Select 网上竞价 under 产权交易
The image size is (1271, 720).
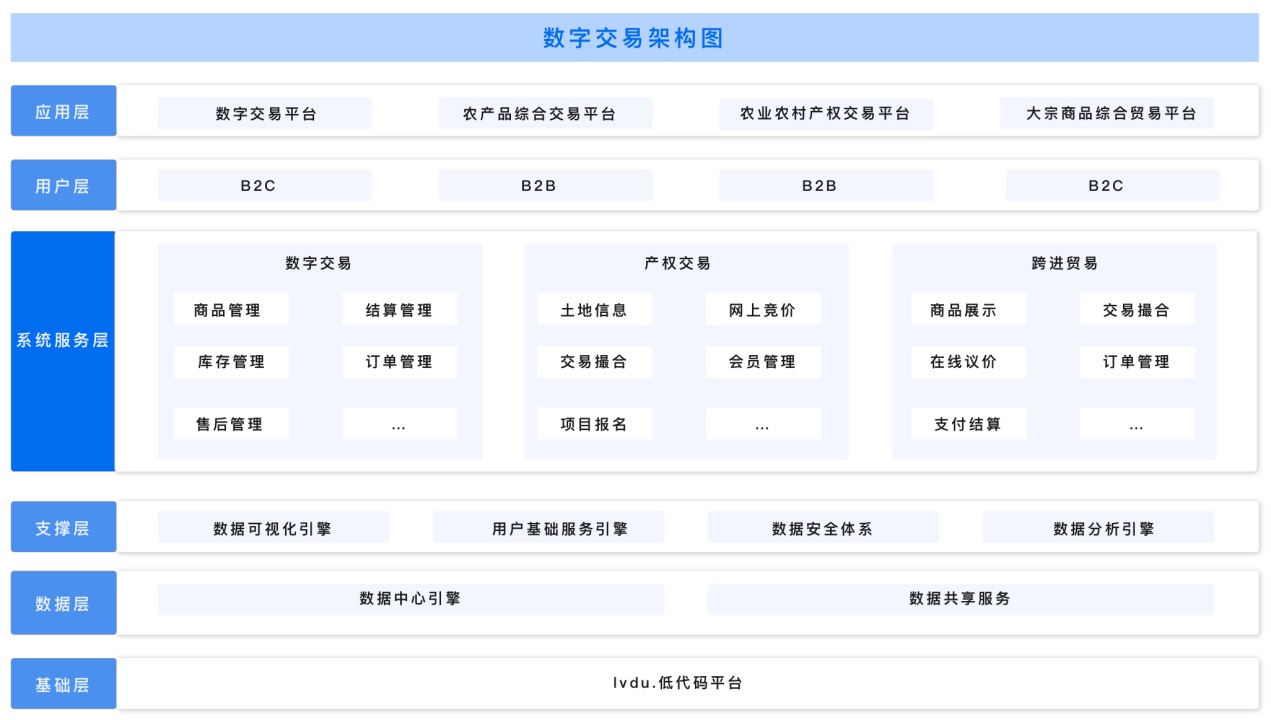point(763,309)
